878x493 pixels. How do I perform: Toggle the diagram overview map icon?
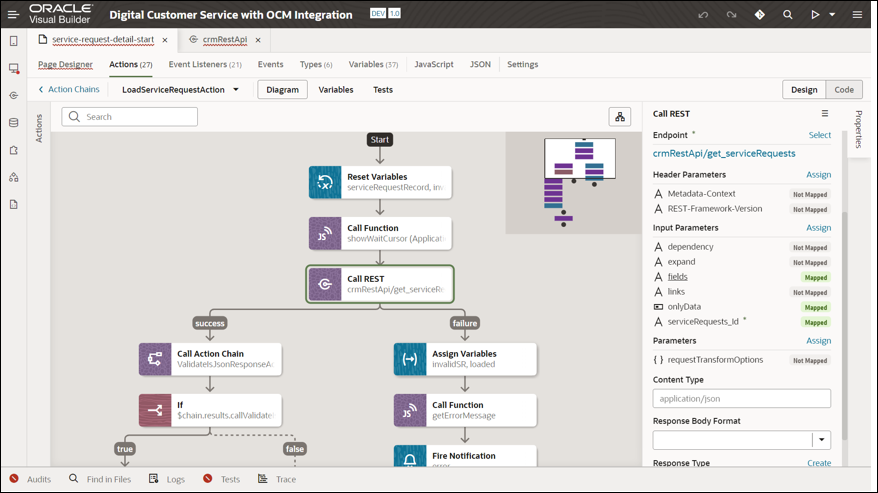[x=620, y=117]
